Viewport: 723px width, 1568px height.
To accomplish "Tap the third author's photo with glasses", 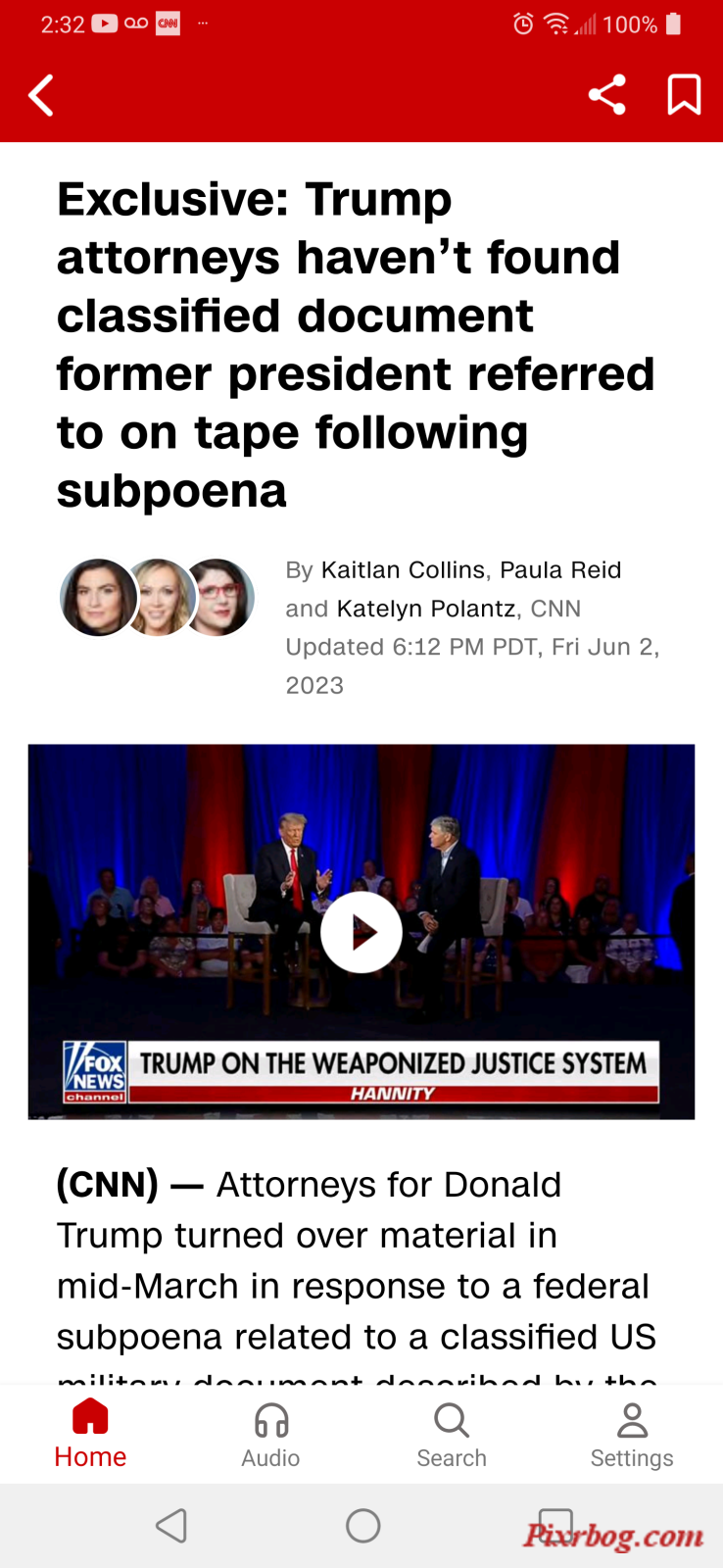I will tap(220, 597).
